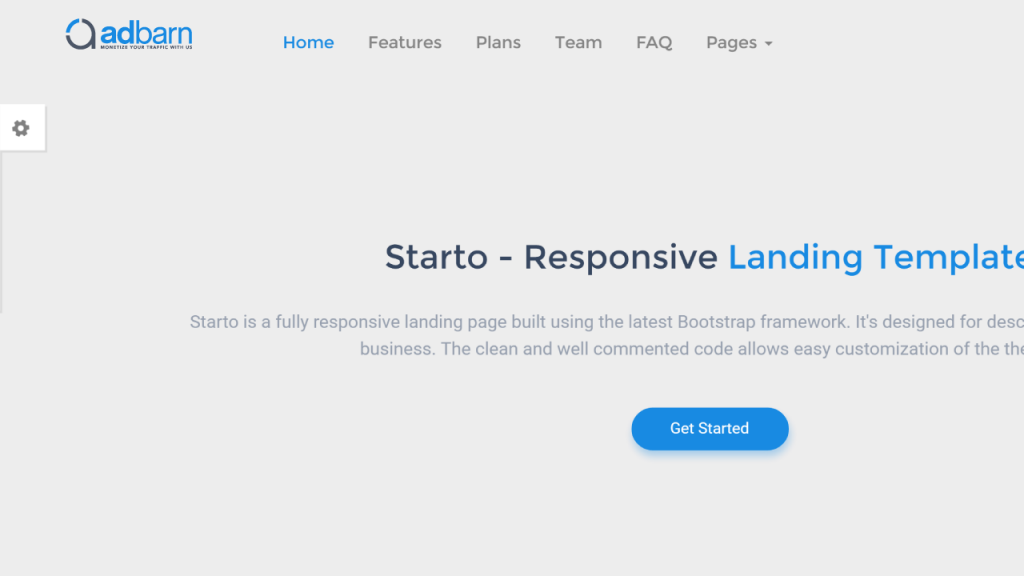Screen dimensions: 1024x576
Task: Click the 'Starto - Responsive' heading text
Action: point(551,257)
